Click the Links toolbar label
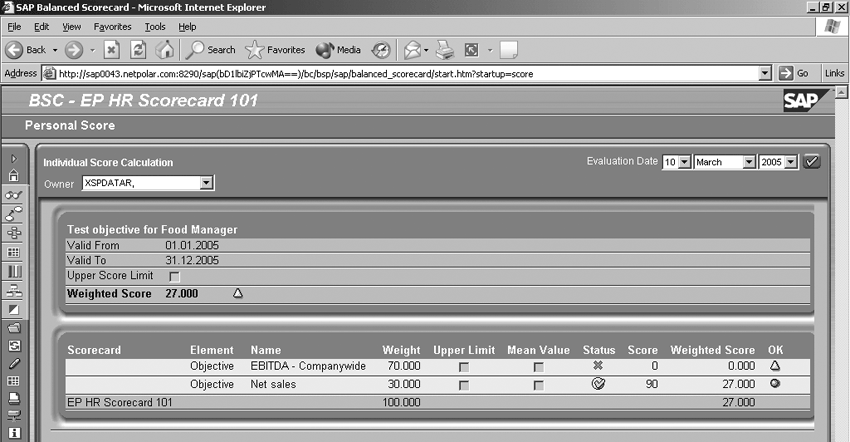Screen dimensions: 850x442 (834, 73)
